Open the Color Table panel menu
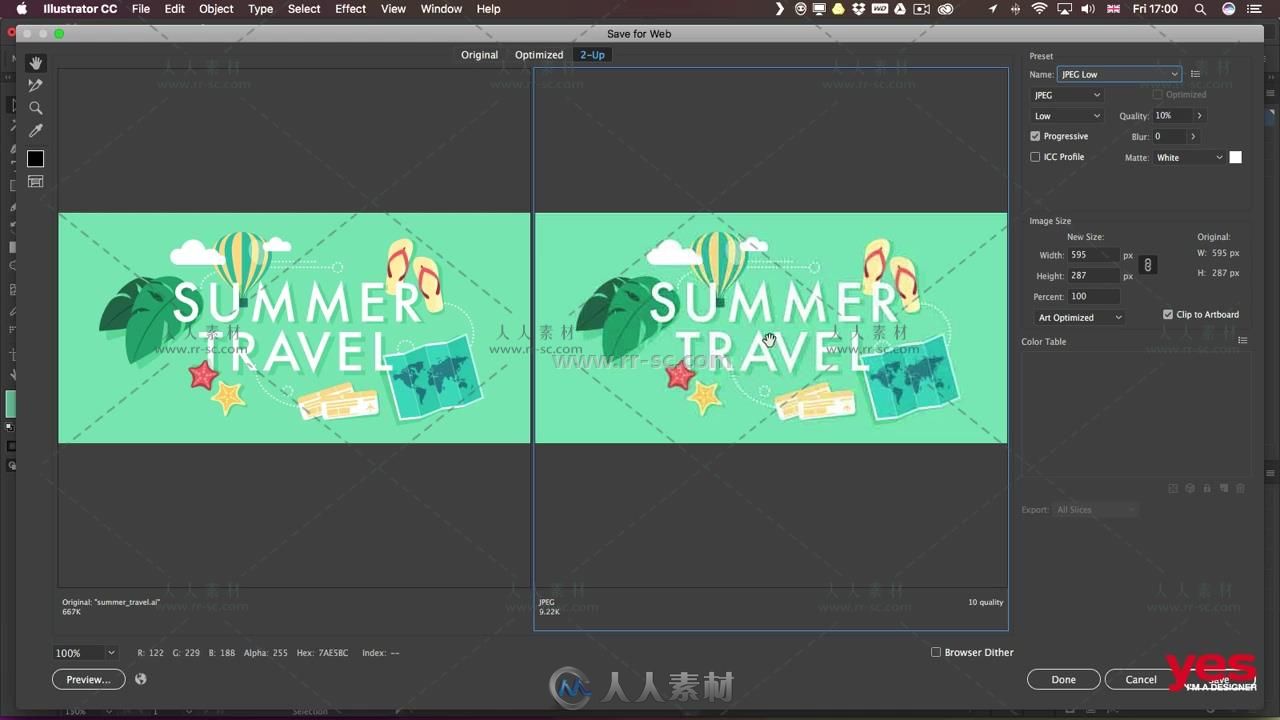Image resolution: width=1280 pixels, height=720 pixels. [x=1243, y=341]
